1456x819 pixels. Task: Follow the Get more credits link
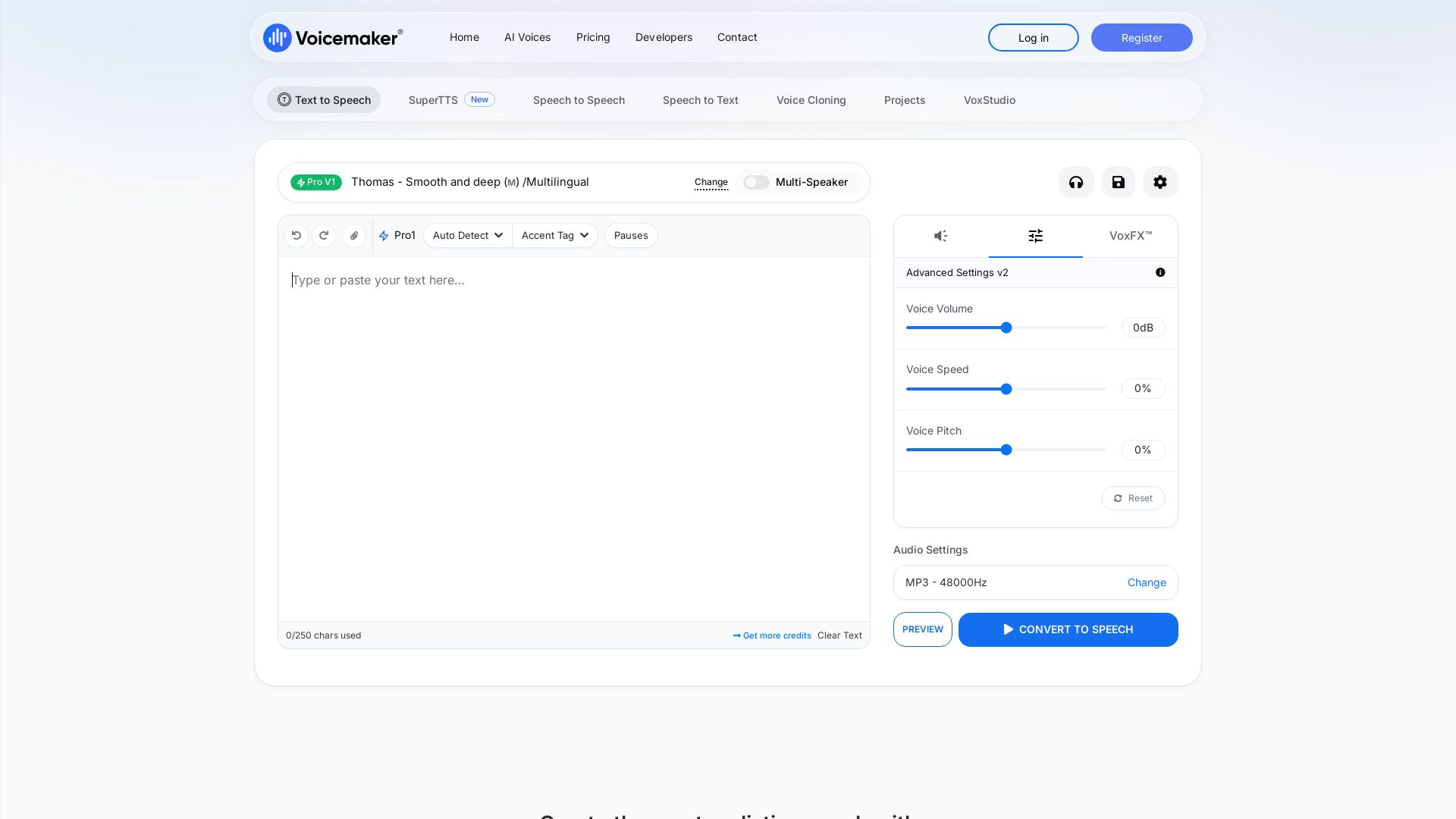coord(772,635)
